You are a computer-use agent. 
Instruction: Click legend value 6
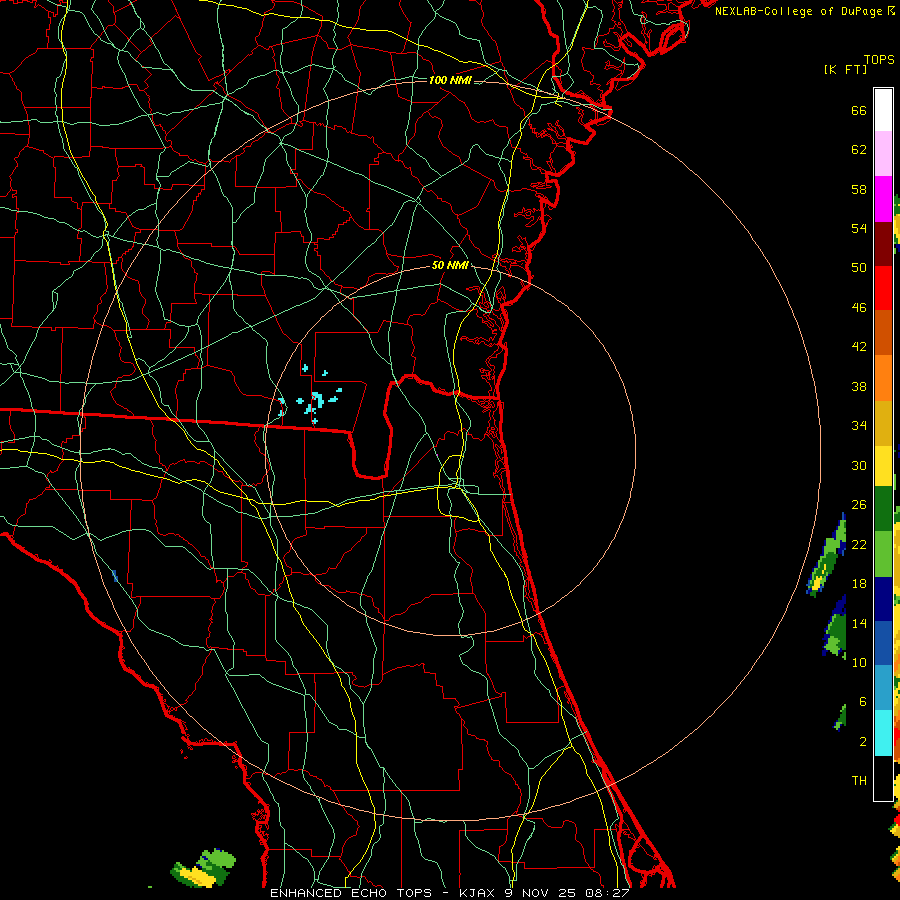863,701
